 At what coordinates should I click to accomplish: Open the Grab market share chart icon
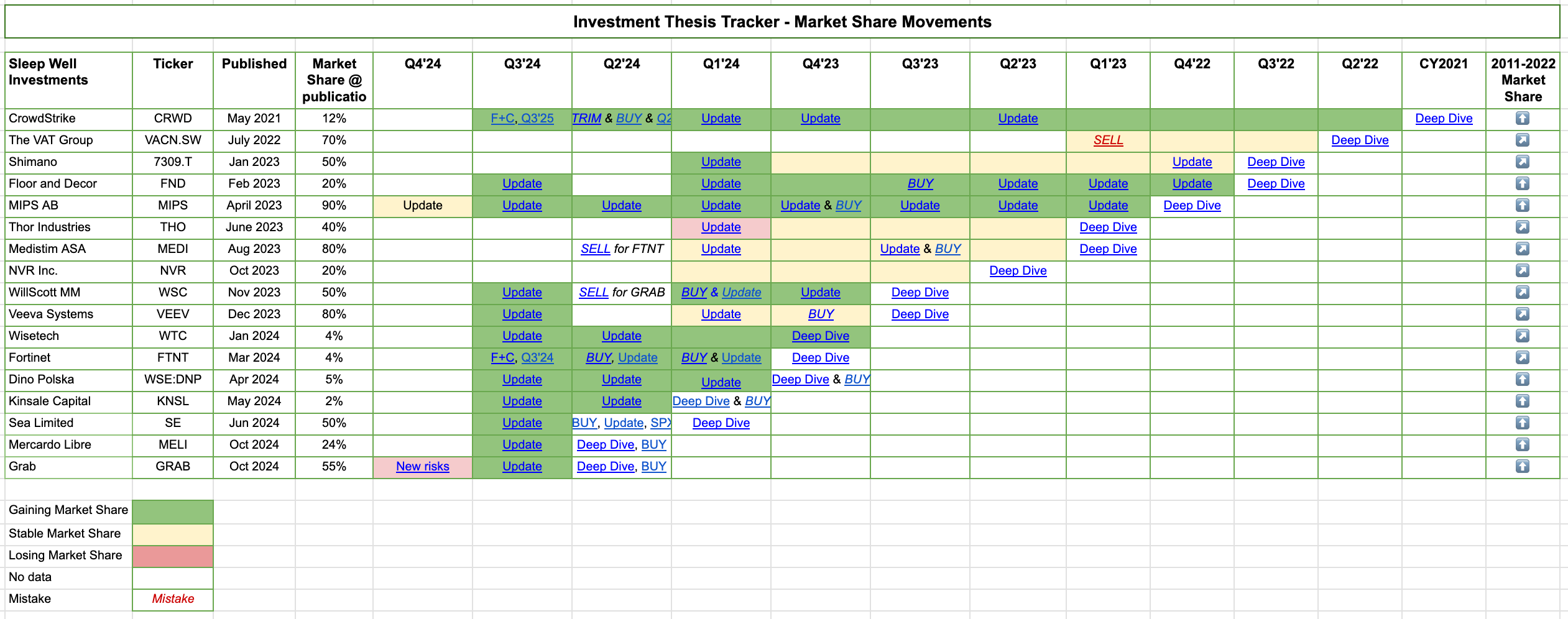(1522, 466)
